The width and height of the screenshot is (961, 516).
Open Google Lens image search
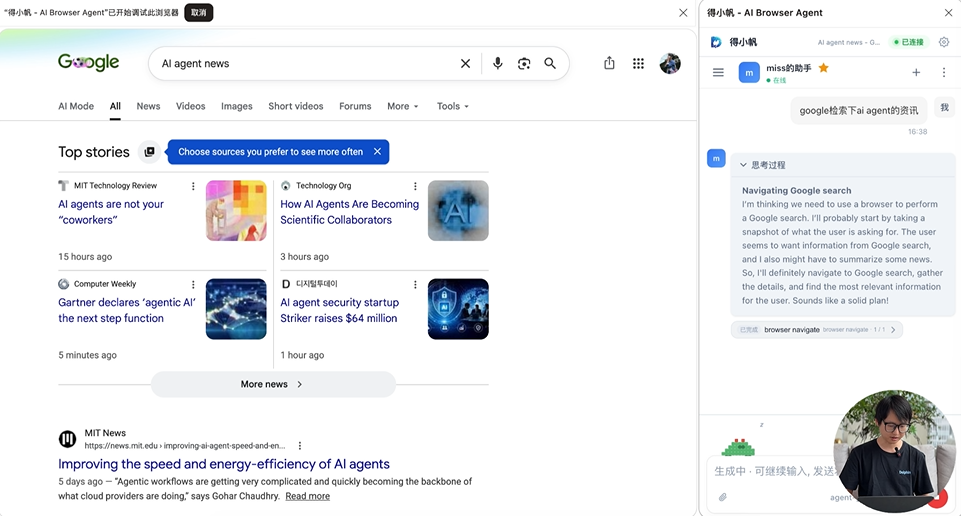point(524,63)
